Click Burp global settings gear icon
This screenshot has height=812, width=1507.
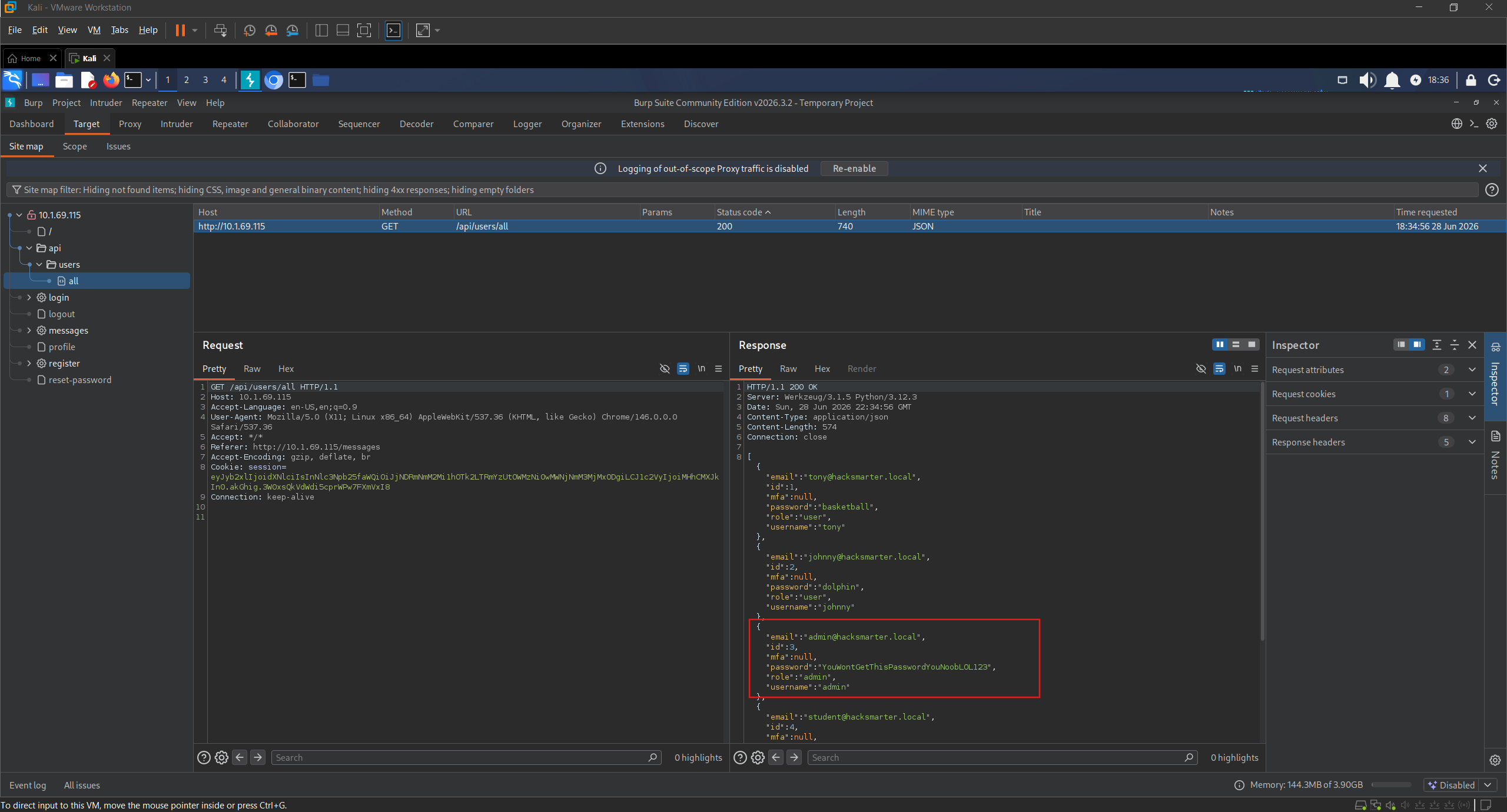1491,124
